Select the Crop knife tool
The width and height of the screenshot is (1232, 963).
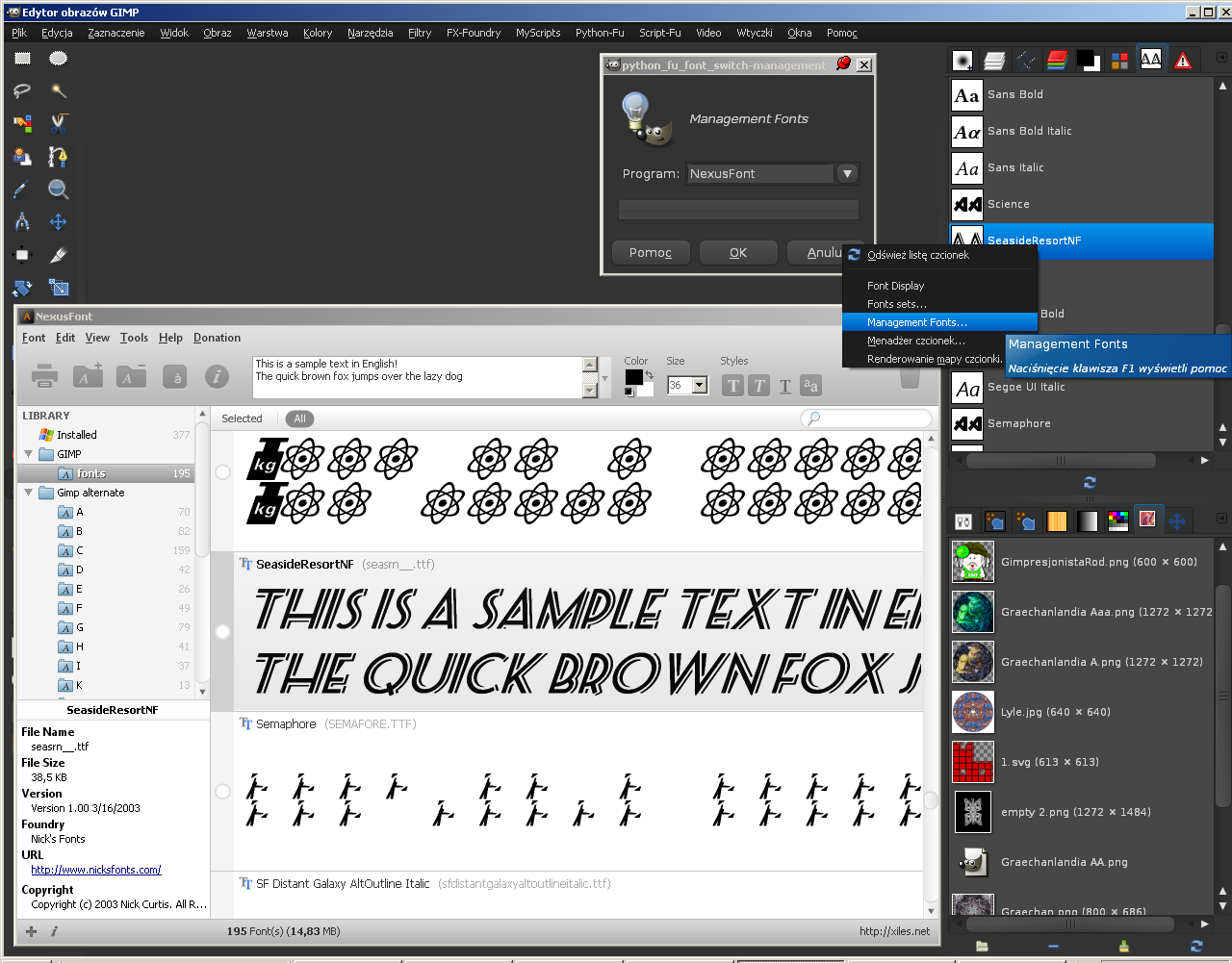coord(59,255)
